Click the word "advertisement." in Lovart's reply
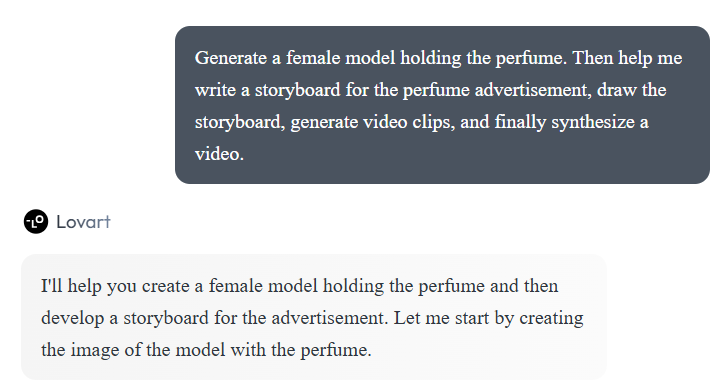The height and width of the screenshot is (386, 725). [x=330, y=319]
